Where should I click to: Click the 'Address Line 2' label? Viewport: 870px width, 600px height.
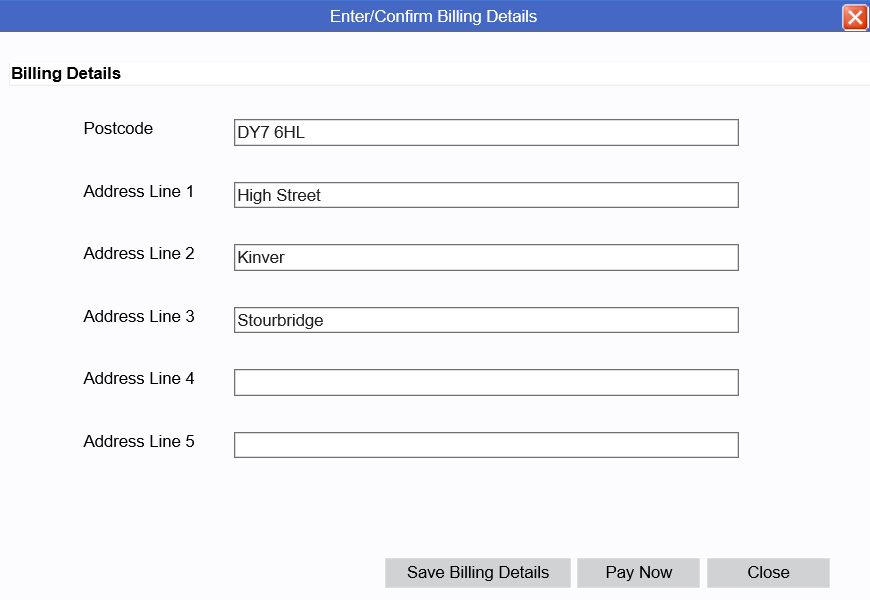point(139,253)
